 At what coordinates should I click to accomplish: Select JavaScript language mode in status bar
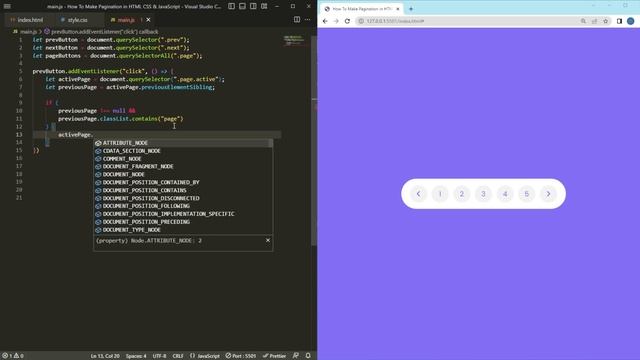click(205, 356)
